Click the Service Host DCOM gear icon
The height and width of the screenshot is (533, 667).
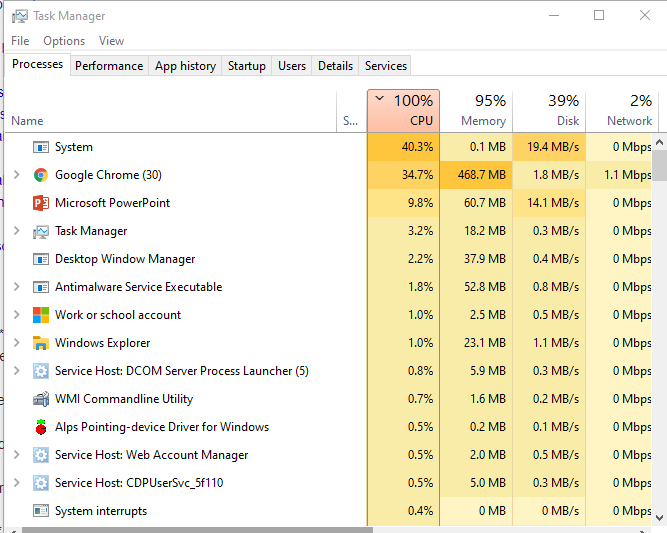pyautogui.click(x=41, y=371)
